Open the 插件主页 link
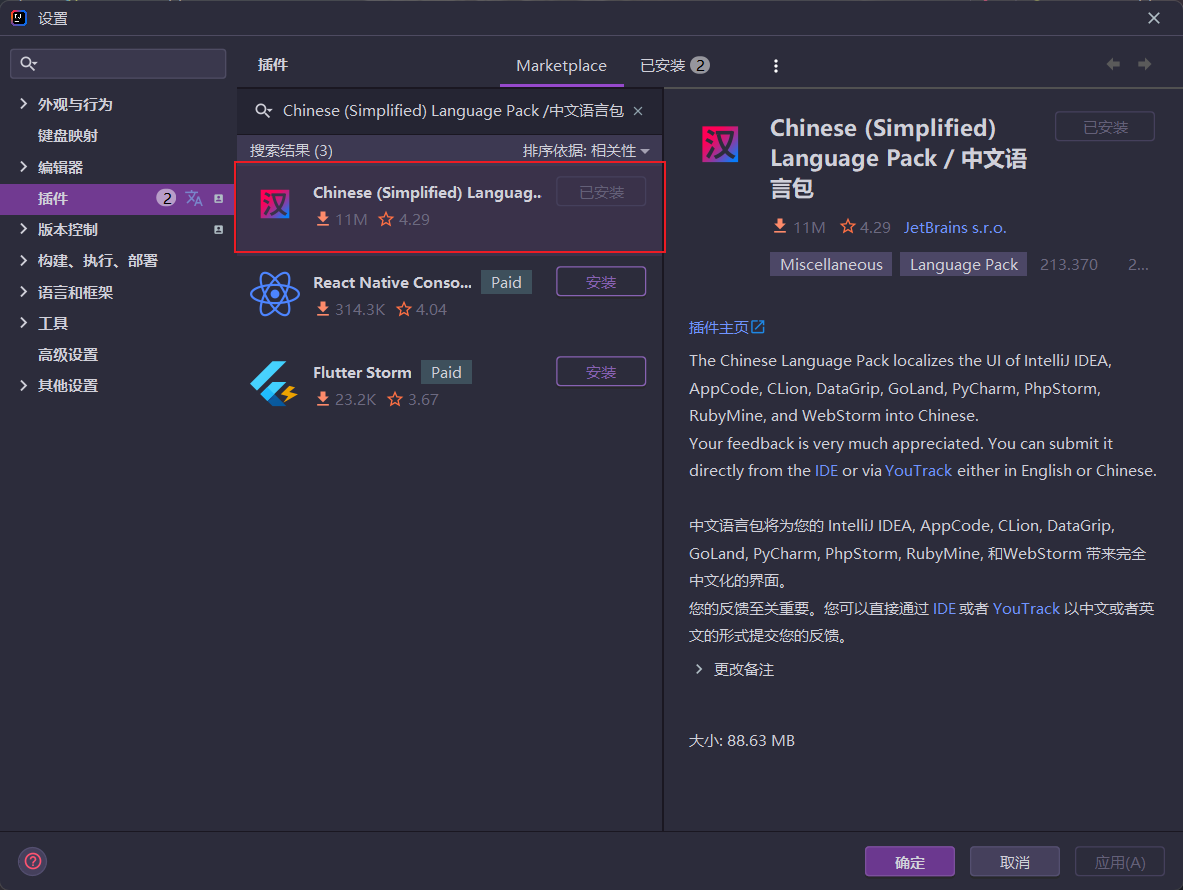Viewport: 1183px width, 890px height. point(718,327)
